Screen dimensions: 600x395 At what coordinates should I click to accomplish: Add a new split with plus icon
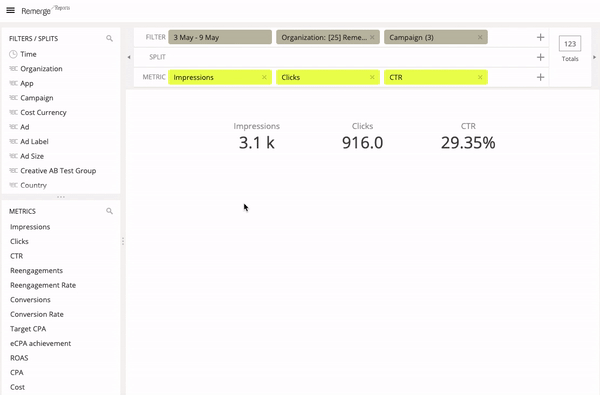[x=540, y=57]
